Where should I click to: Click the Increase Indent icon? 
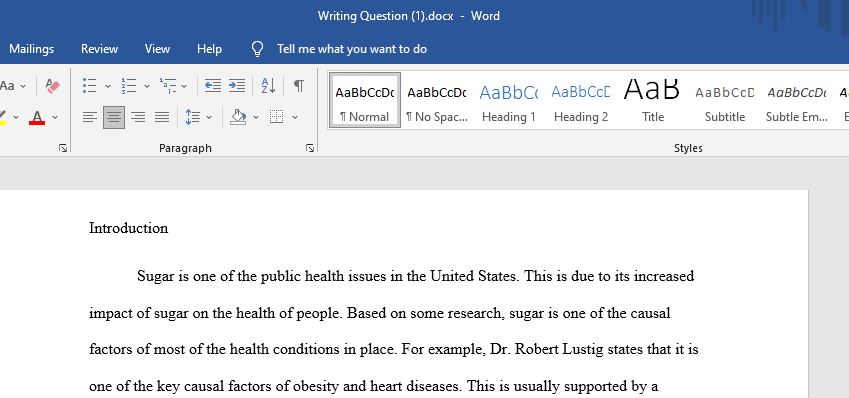click(x=237, y=86)
